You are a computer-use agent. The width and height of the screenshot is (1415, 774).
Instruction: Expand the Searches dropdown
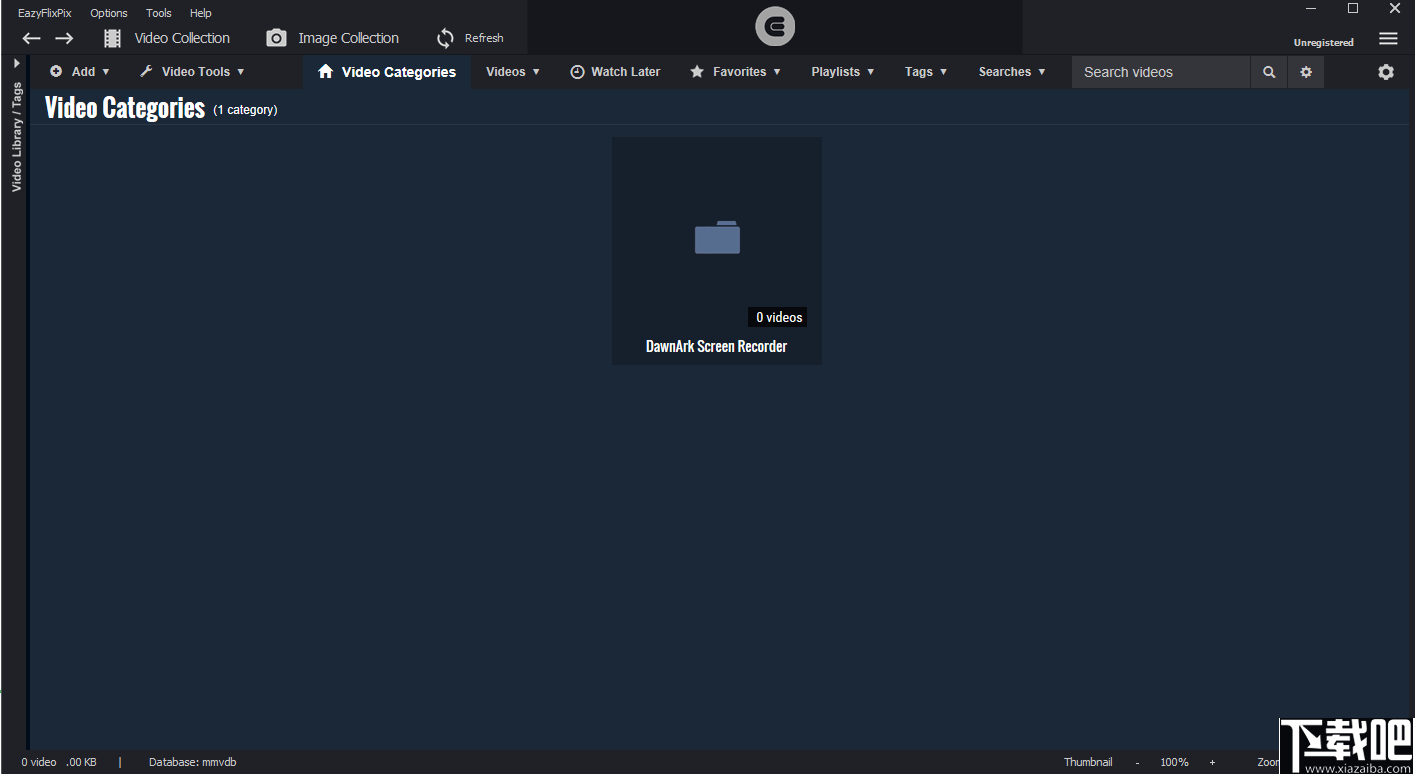tap(1012, 72)
